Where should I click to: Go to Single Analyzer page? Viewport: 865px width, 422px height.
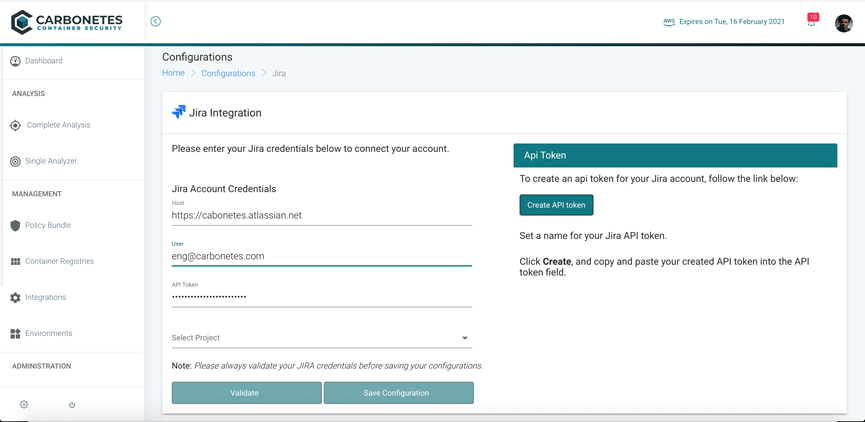point(51,161)
